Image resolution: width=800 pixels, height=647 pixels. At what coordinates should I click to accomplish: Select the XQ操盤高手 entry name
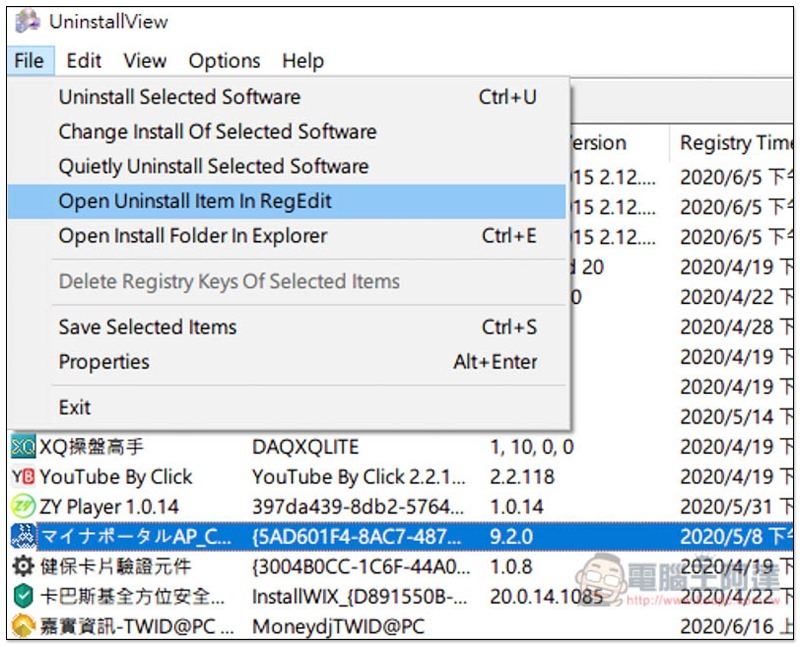pos(91,447)
